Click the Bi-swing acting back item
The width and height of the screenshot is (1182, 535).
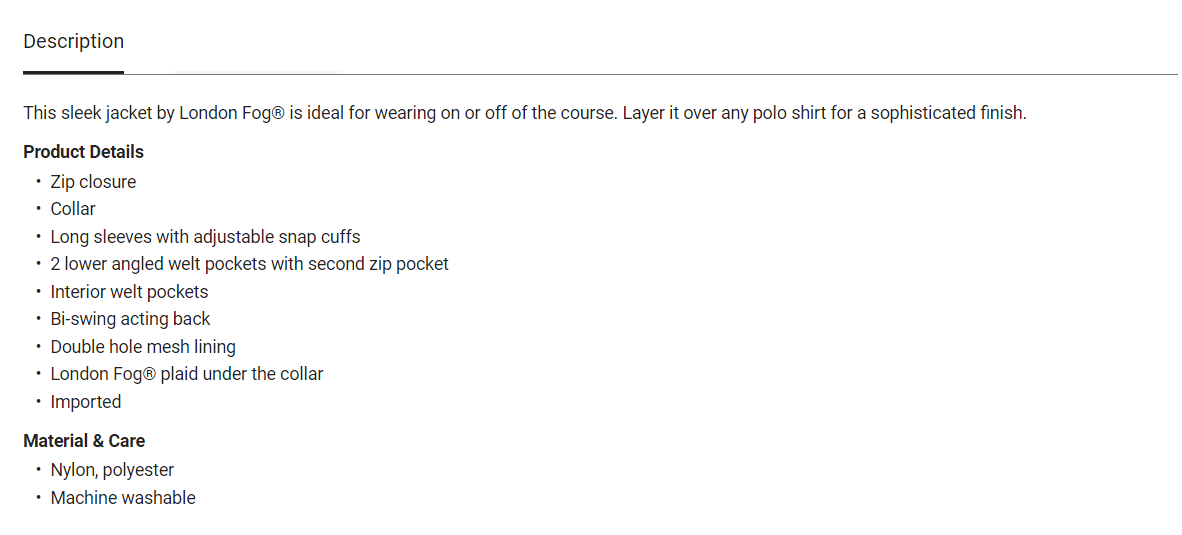pyautogui.click(x=130, y=319)
